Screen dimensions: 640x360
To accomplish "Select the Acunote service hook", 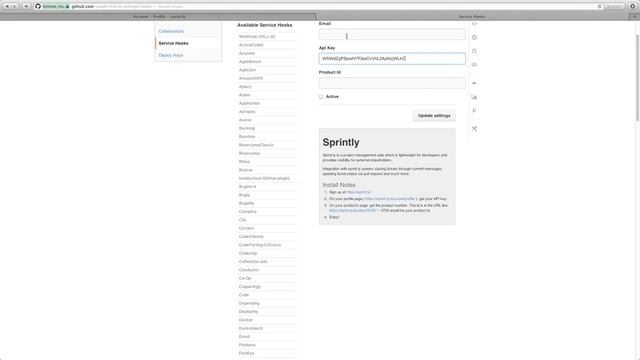I will [x=247, y=53].
